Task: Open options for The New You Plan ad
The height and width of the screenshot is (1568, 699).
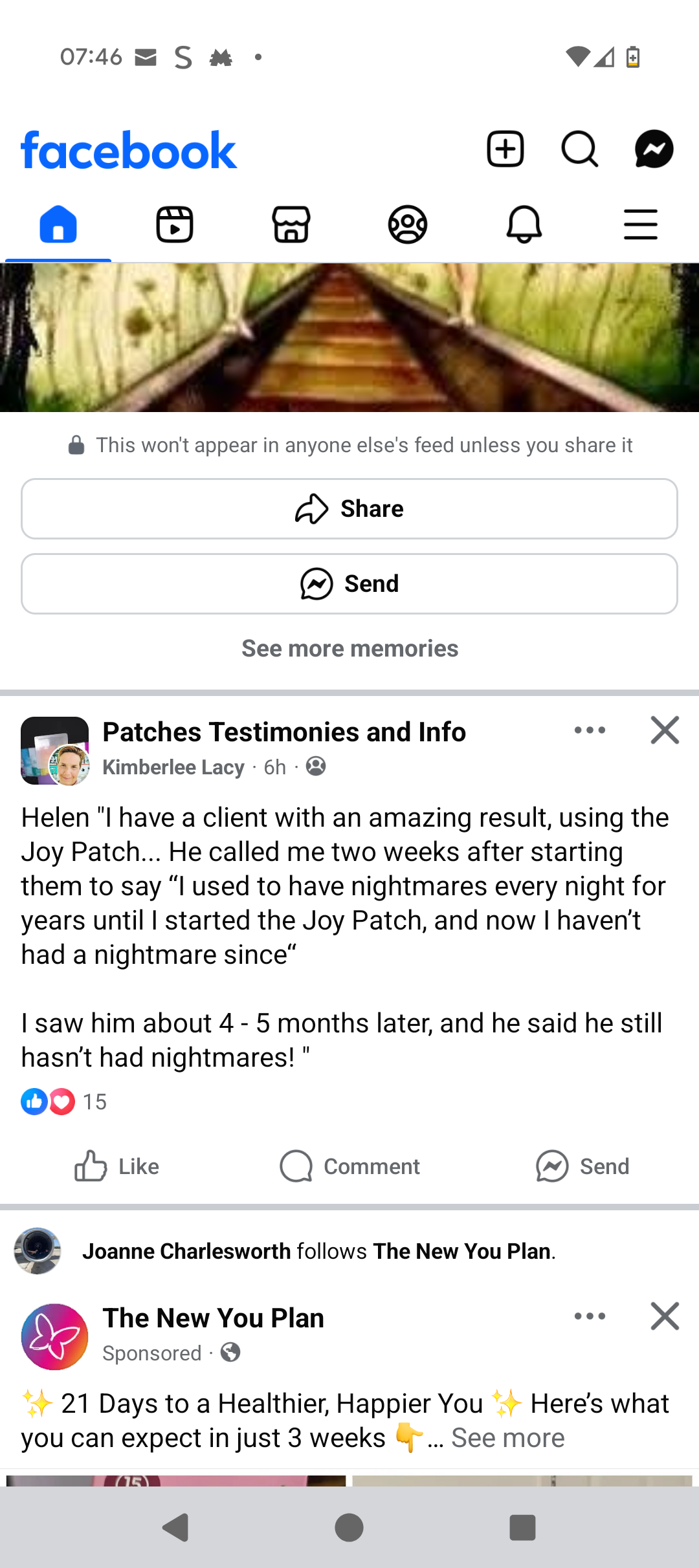Action: coord(590,1316)
